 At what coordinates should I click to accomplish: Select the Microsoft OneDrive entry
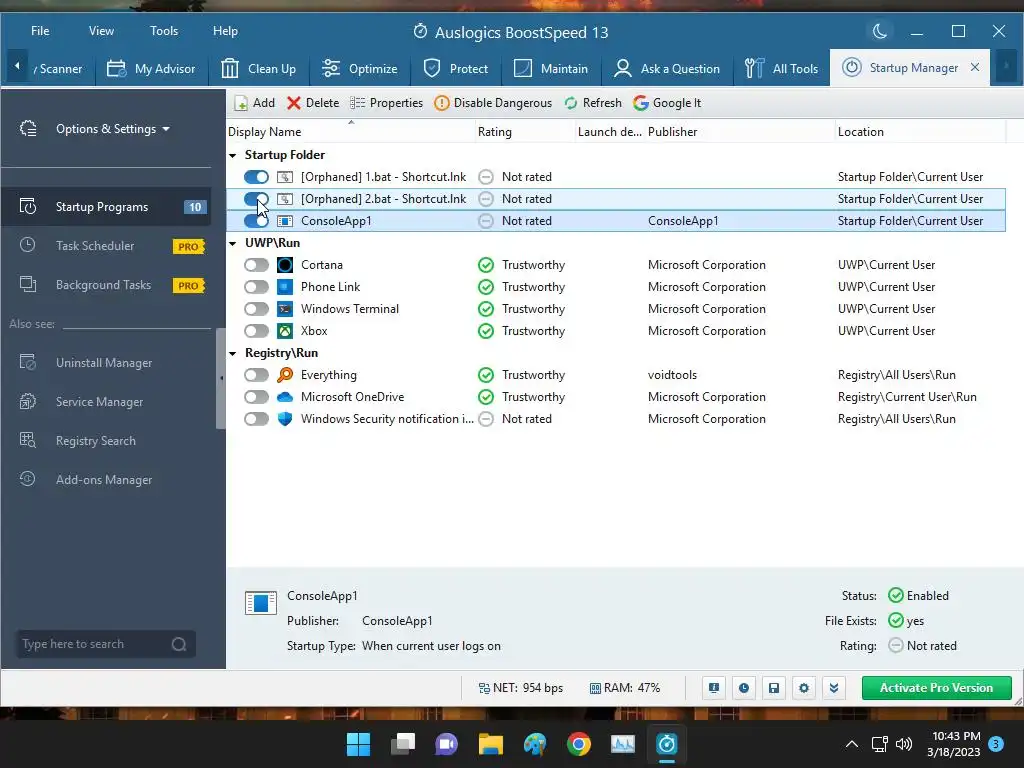pyautogui.click(x=616, y=397)
